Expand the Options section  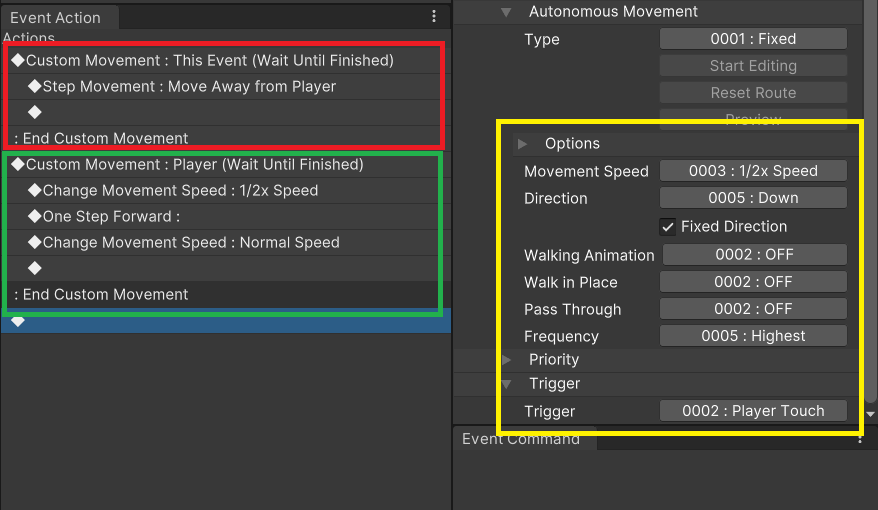(522, 144)
